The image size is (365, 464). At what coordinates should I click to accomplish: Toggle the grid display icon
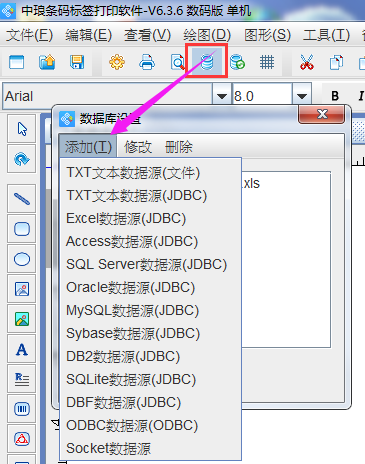pos(267,62)
